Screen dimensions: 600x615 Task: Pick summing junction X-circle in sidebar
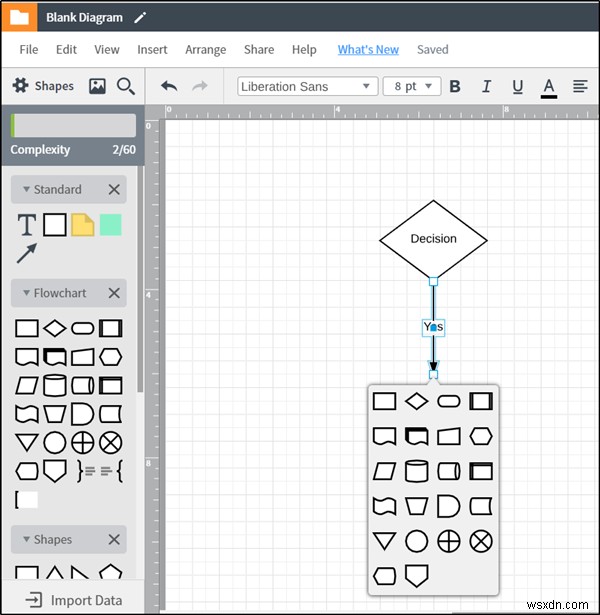click(111, 442)
